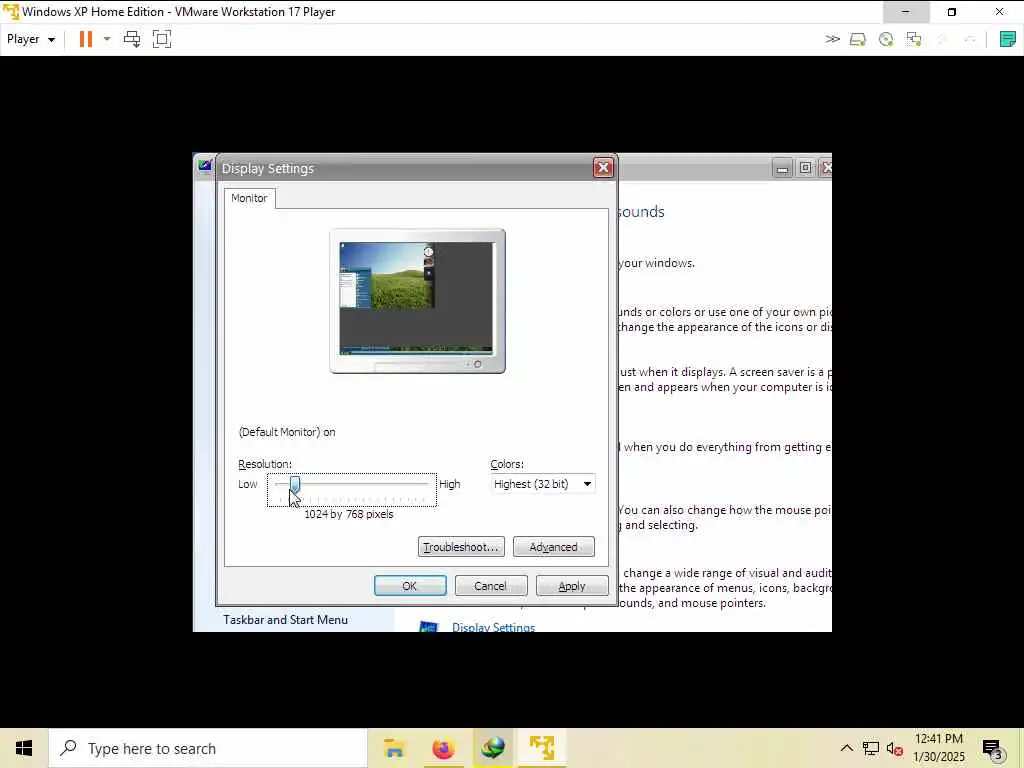Minimize the background Control Panel window

pos(782,168)
